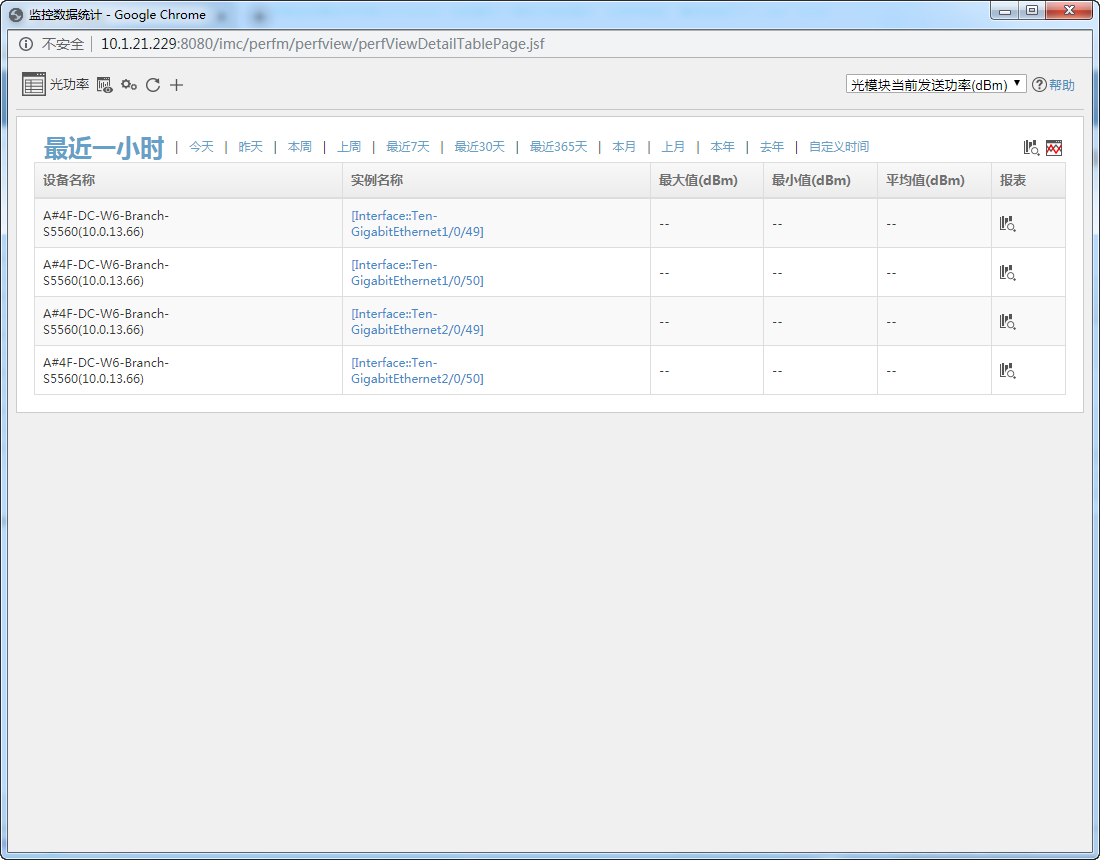Switch to chart view with the red graph icon
This screenshot has height=860, width=1100.
(1054, 147)
